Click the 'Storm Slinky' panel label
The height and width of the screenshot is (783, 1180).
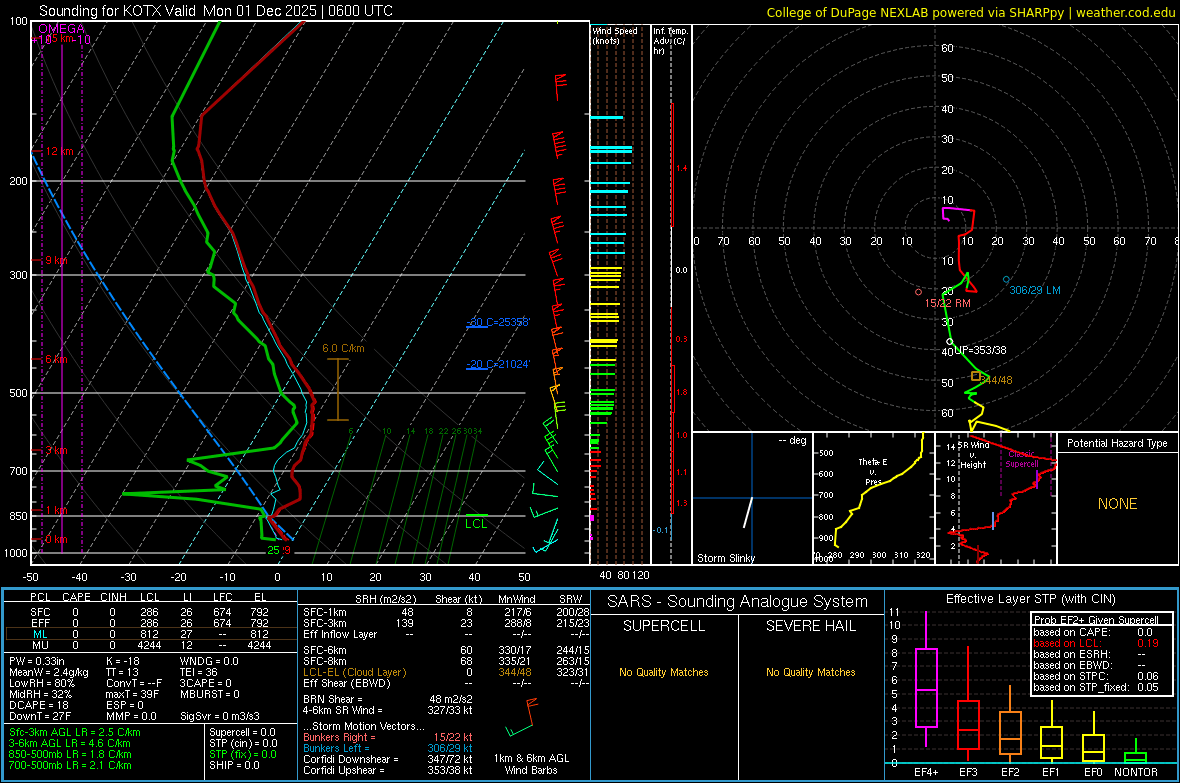[725, 558]
